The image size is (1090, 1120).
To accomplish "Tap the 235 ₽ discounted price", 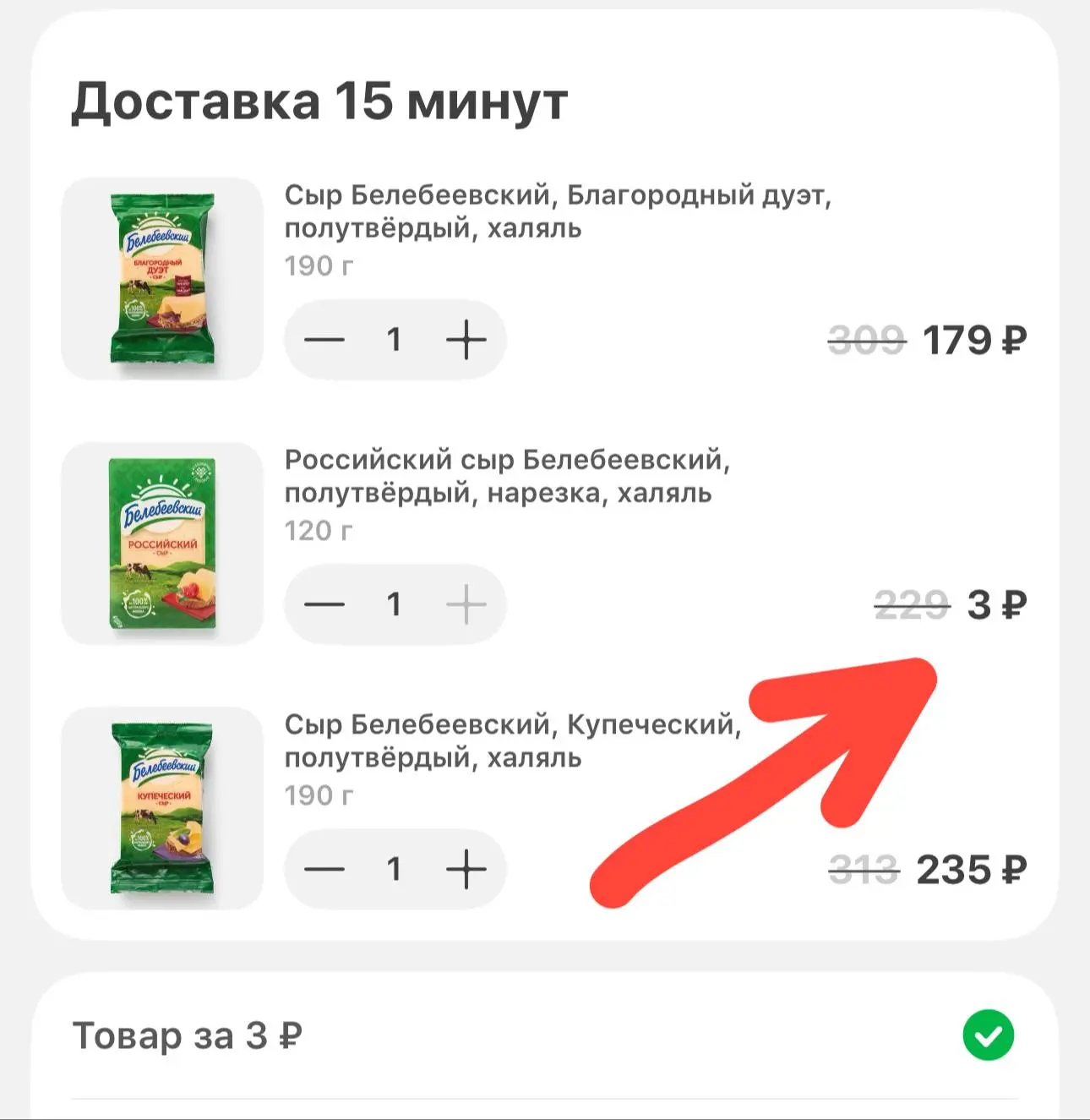I will 971,870.
